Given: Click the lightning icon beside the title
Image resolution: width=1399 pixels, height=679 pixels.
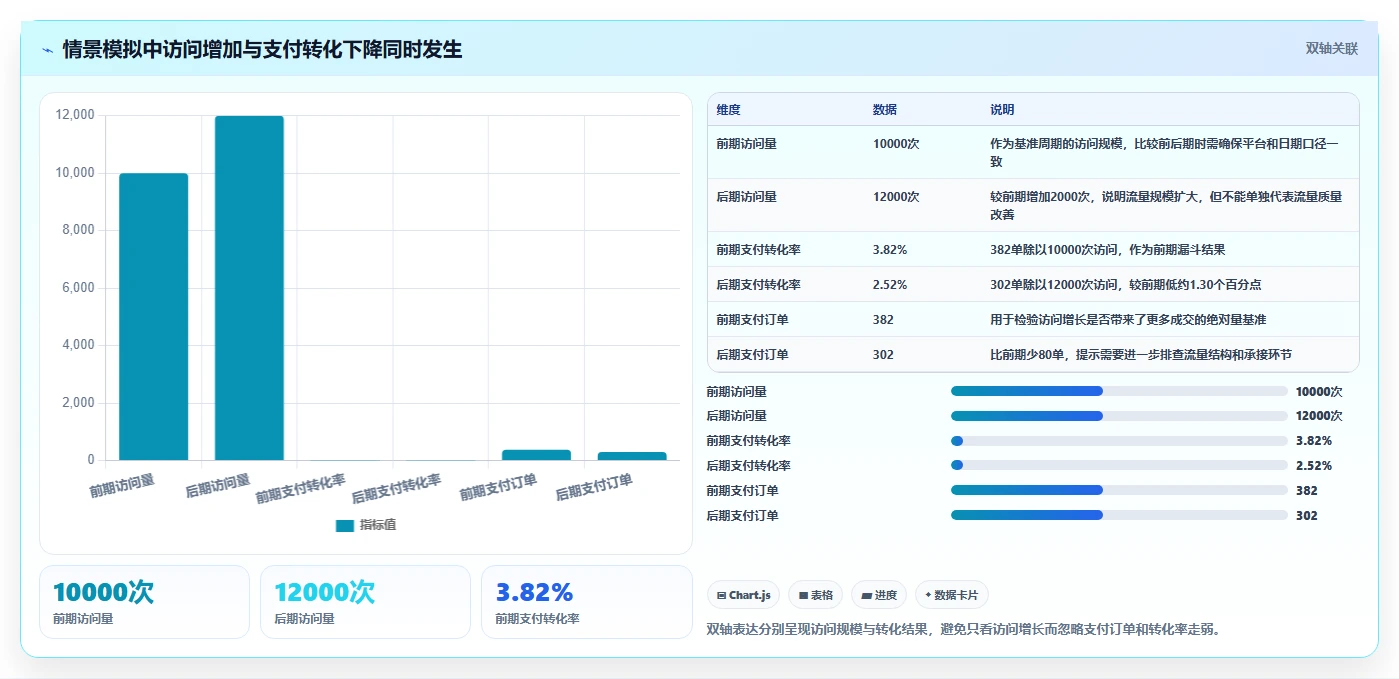Looking at the screenshot, I should (x=47, y=50).
